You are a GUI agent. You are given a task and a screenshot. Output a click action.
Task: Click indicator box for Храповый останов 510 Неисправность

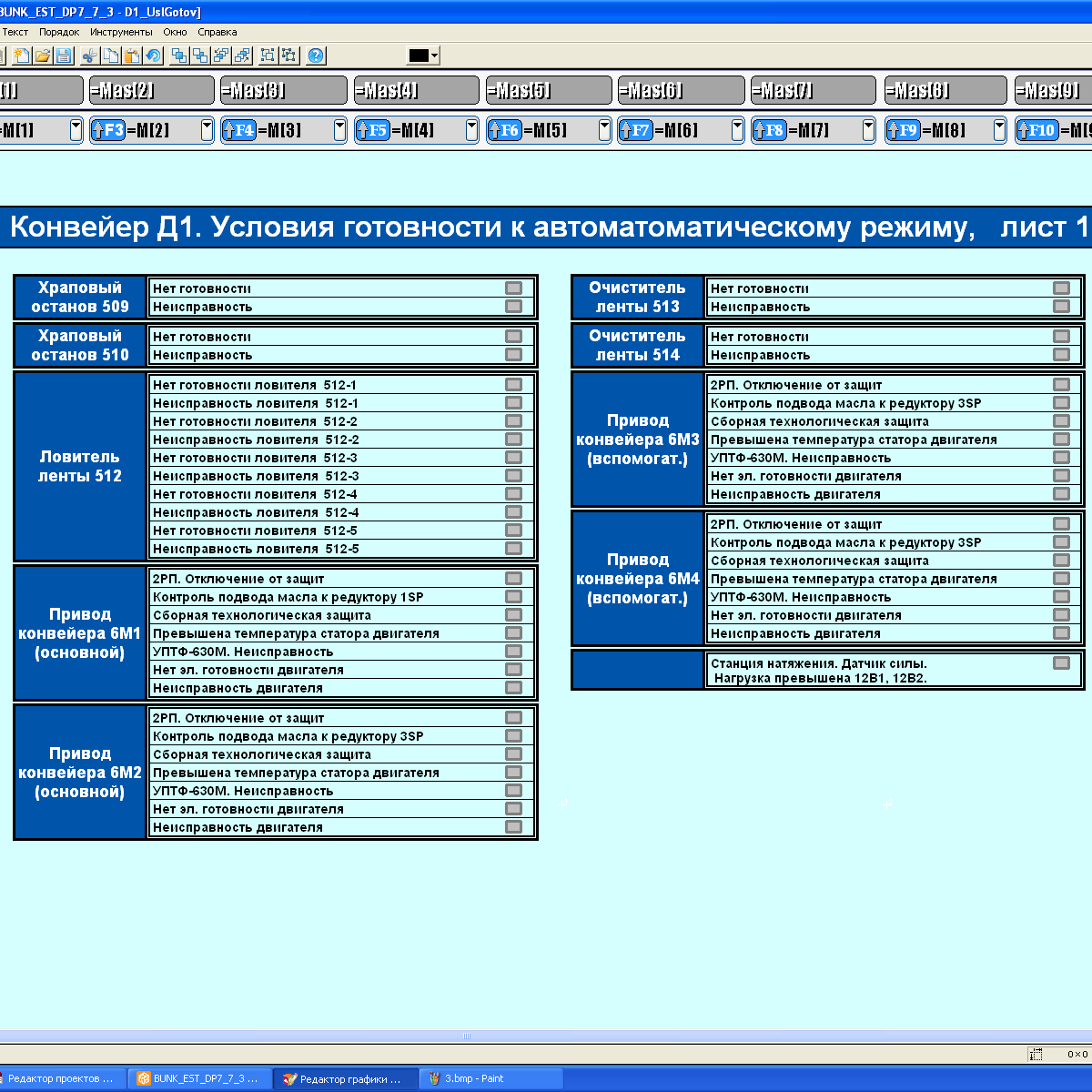coord(514,354)
